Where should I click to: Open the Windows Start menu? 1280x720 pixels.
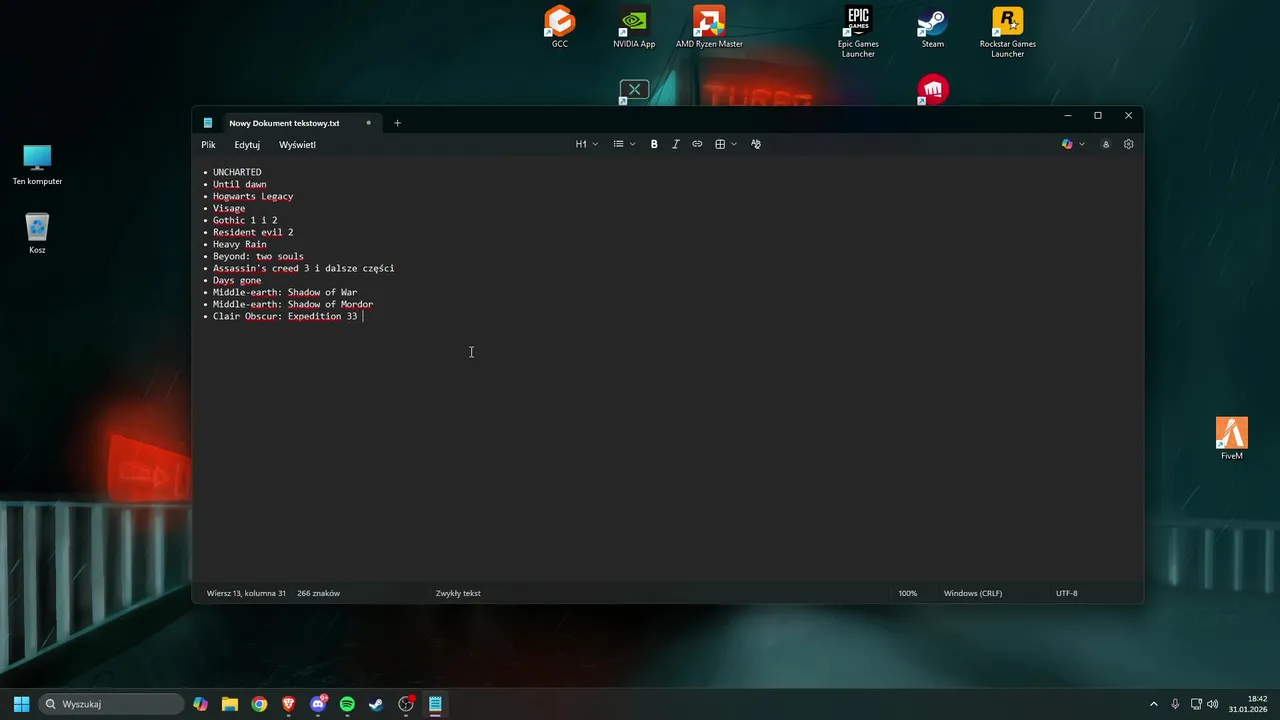pos(22,704)
